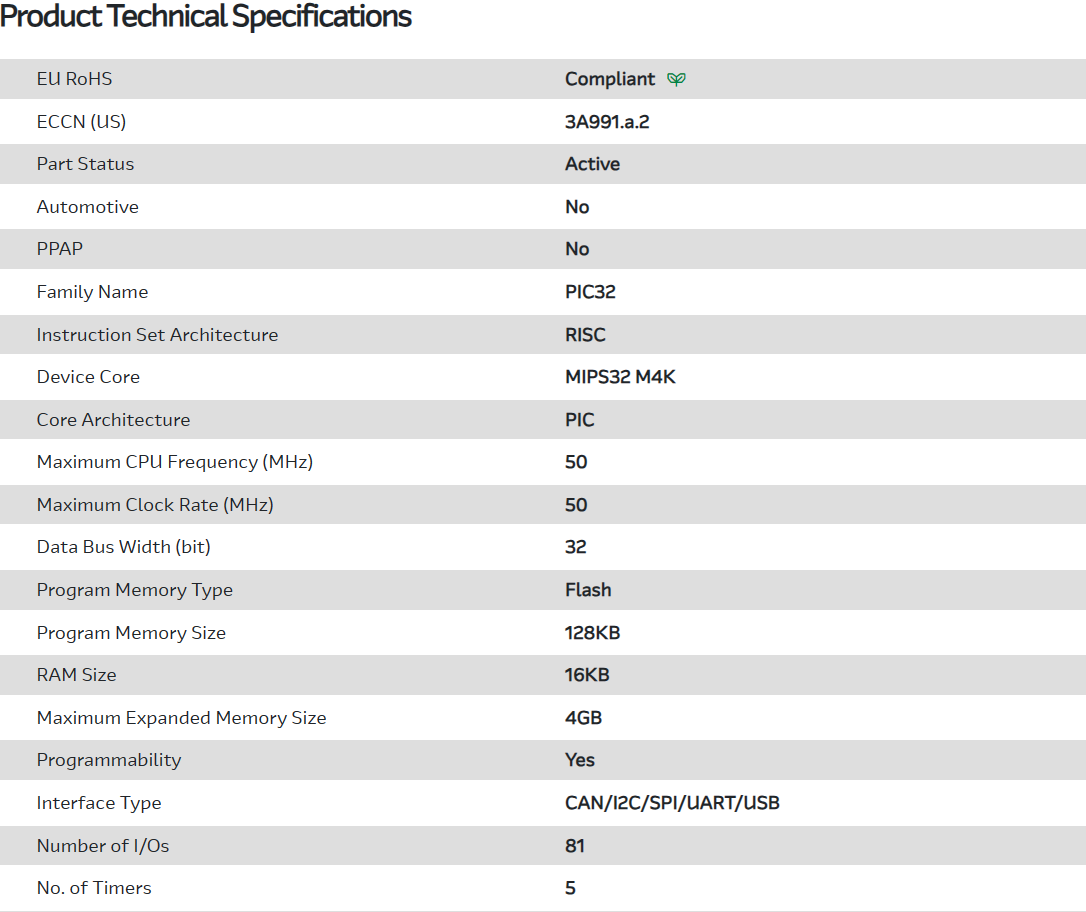Click the RAM Size value 16KB
This screenshot has height=912, width=1086.
(587, 675)
